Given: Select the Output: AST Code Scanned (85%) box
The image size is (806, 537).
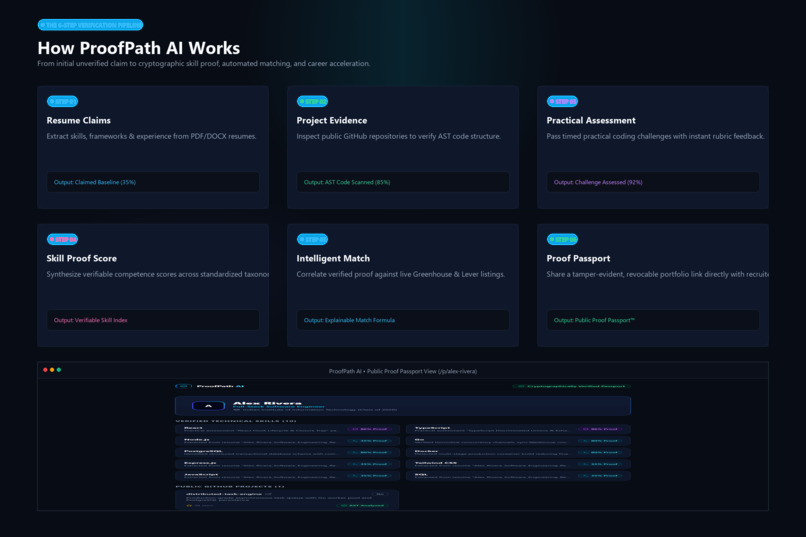Looking at the screenshot, I should pyautogui.click(x=403, y=182).
